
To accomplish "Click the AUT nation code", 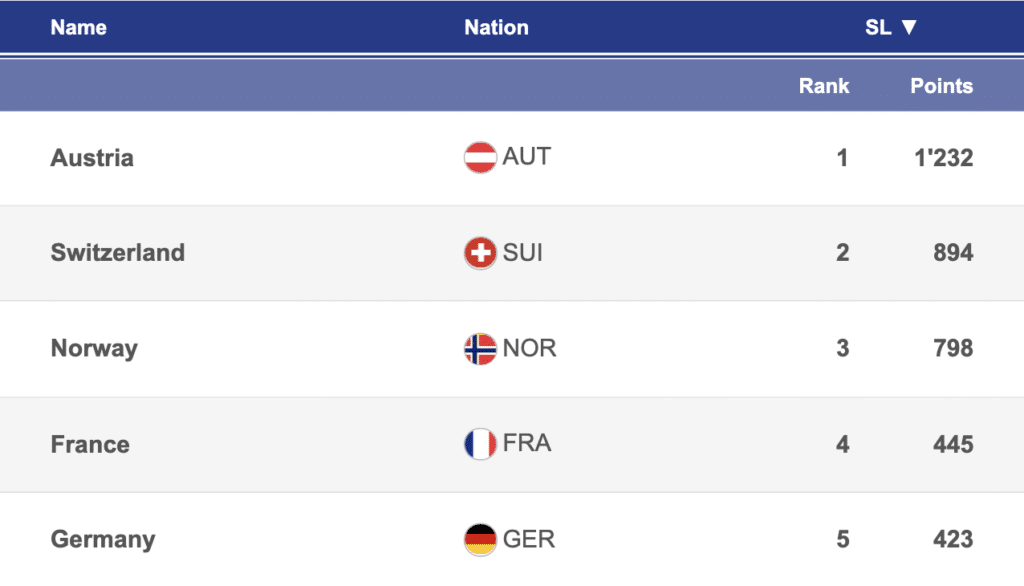I will tap(527, 157).
